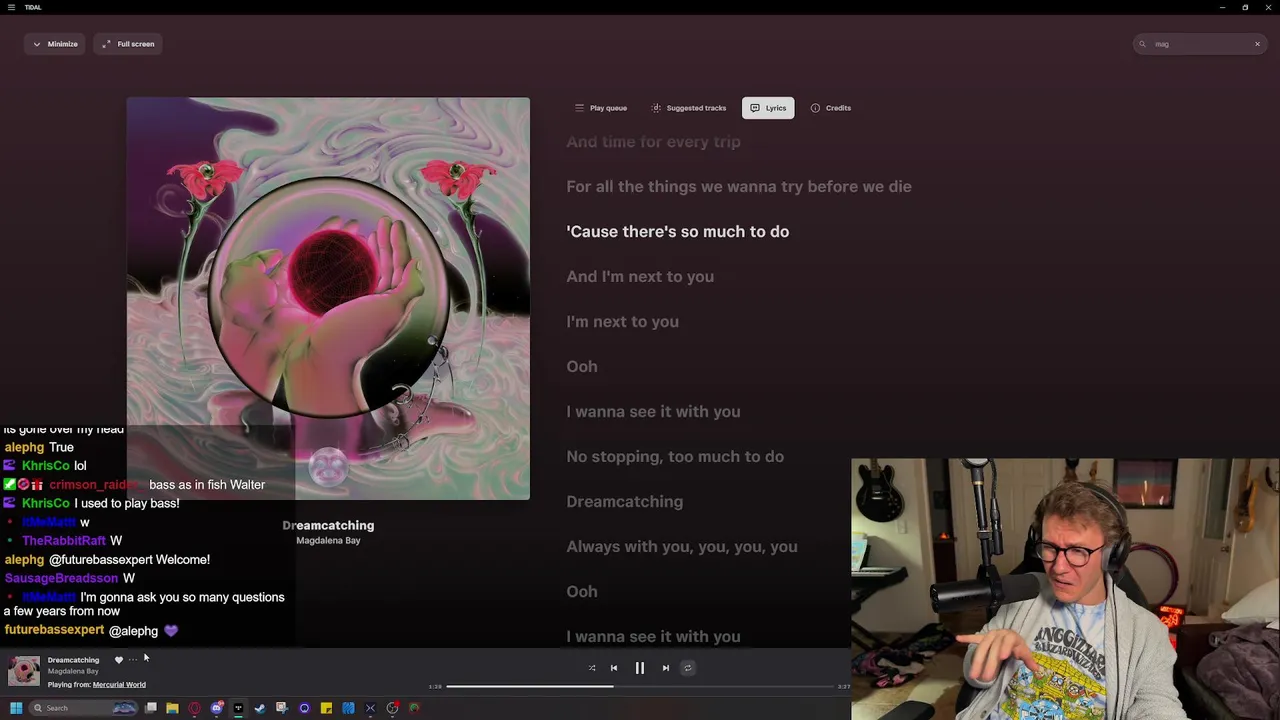Open the Windows Start menu

click(x=16, y=708)
